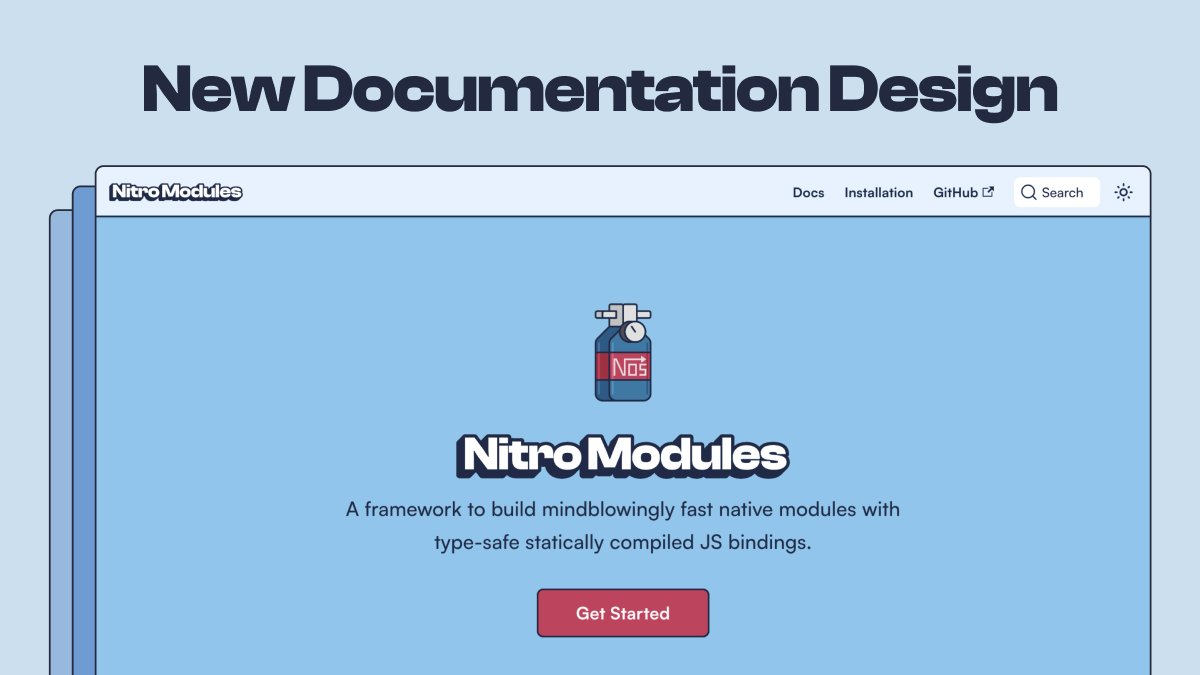The image size is (1200, 675).
Task: Open the GitHub external link
Action: coord(964,193)
